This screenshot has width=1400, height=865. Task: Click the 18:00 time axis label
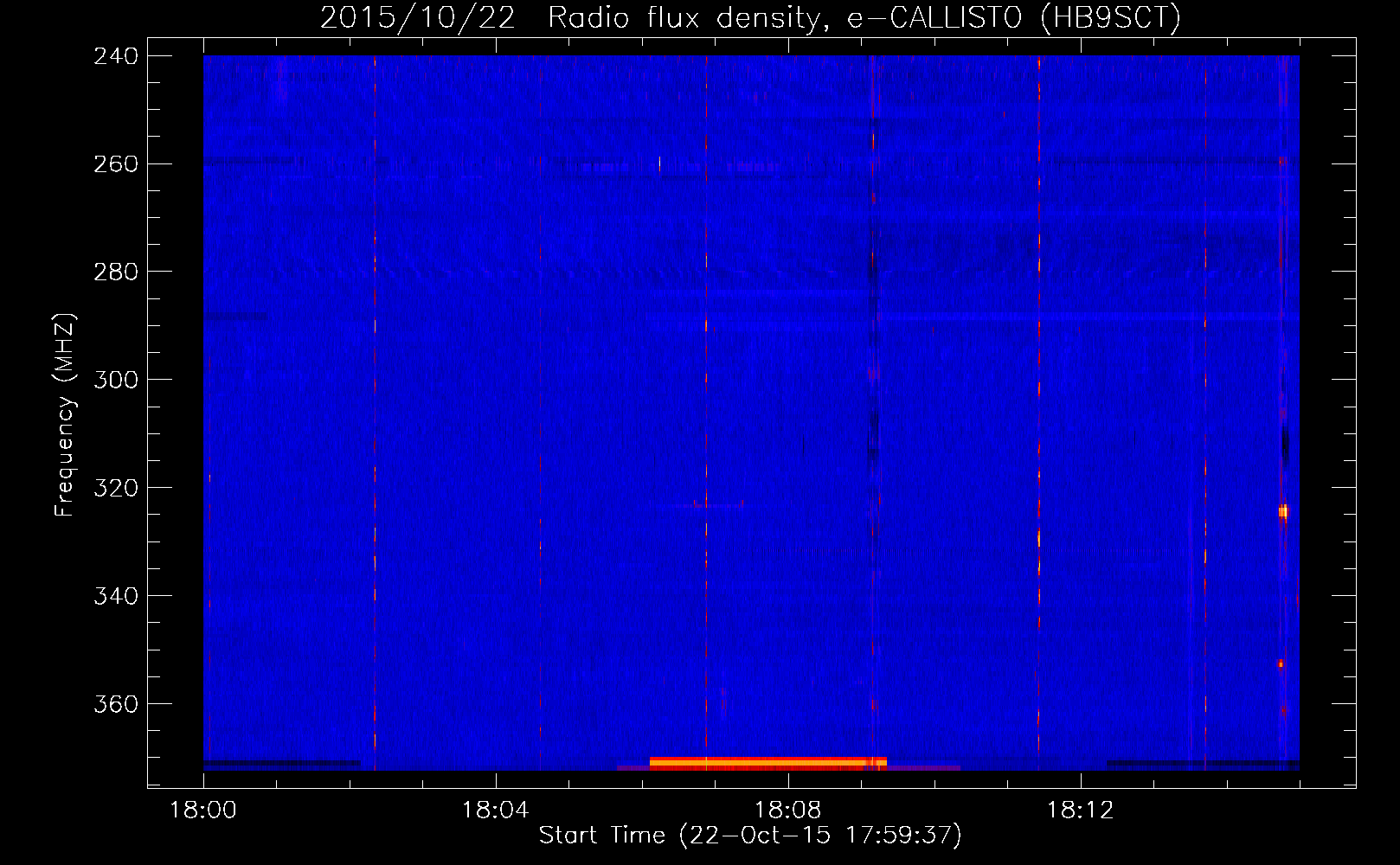[x=203, y=811]
